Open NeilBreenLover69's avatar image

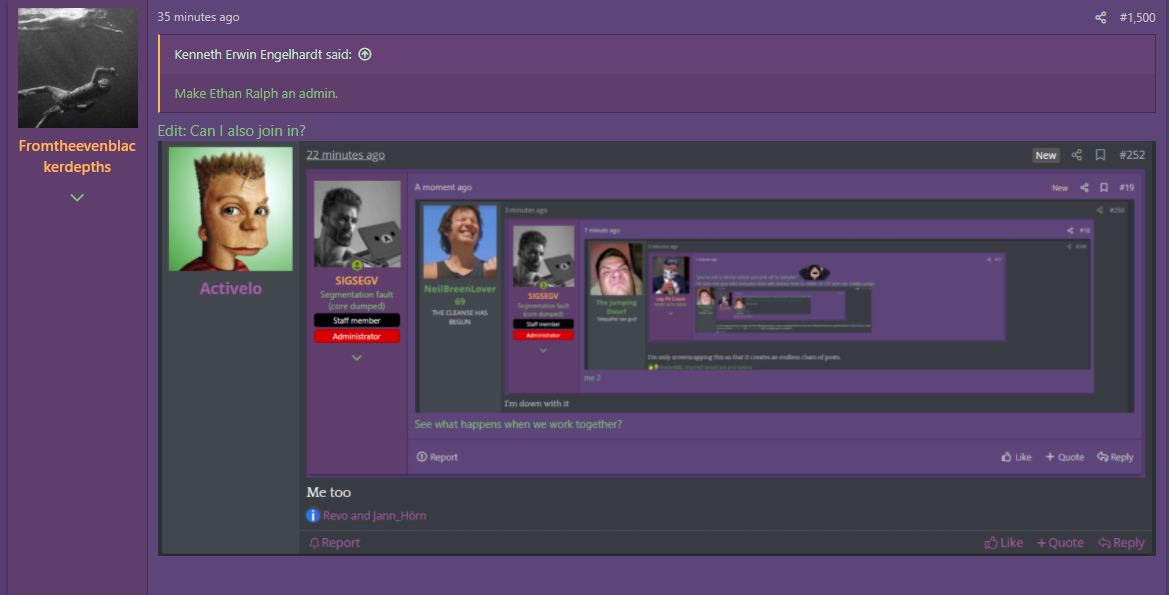pos(460,242)
